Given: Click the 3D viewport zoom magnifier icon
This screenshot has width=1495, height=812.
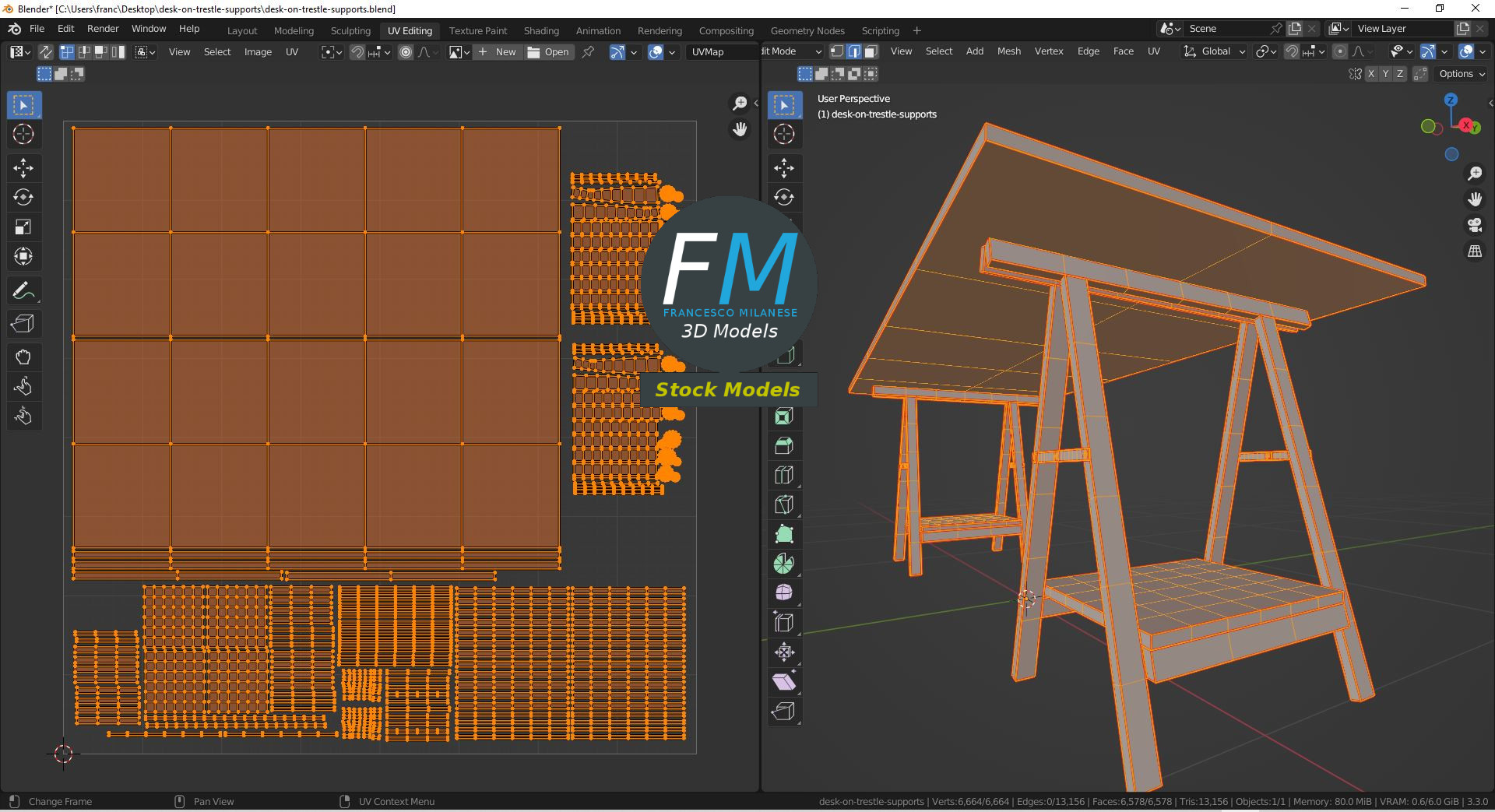Looking at the screenshot, I should pos(1475,173).
